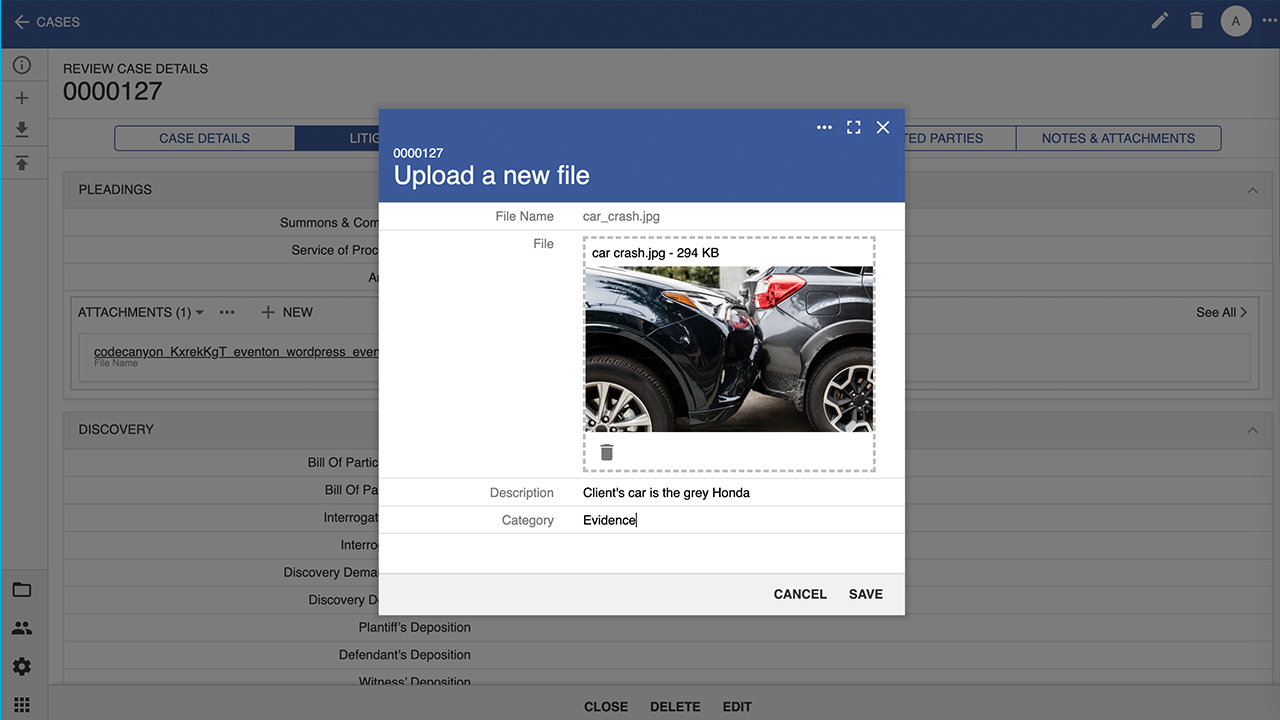This screenshot has height=720, width=1280.
Task: Expand the Attachments (1) dropdown arrow
Action: click(200, 313)
